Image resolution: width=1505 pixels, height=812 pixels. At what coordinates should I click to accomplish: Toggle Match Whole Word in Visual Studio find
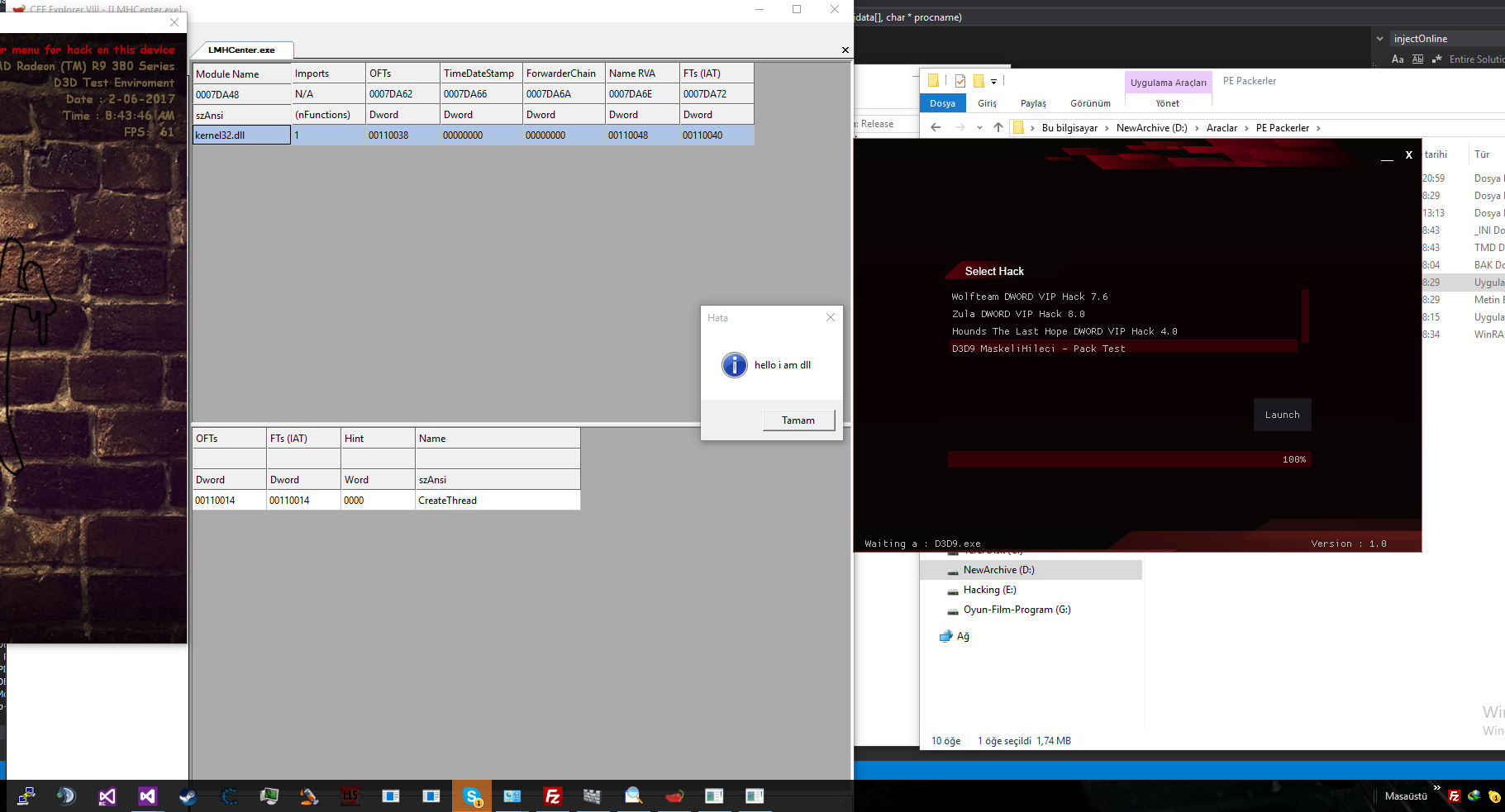coord(1417,59)
